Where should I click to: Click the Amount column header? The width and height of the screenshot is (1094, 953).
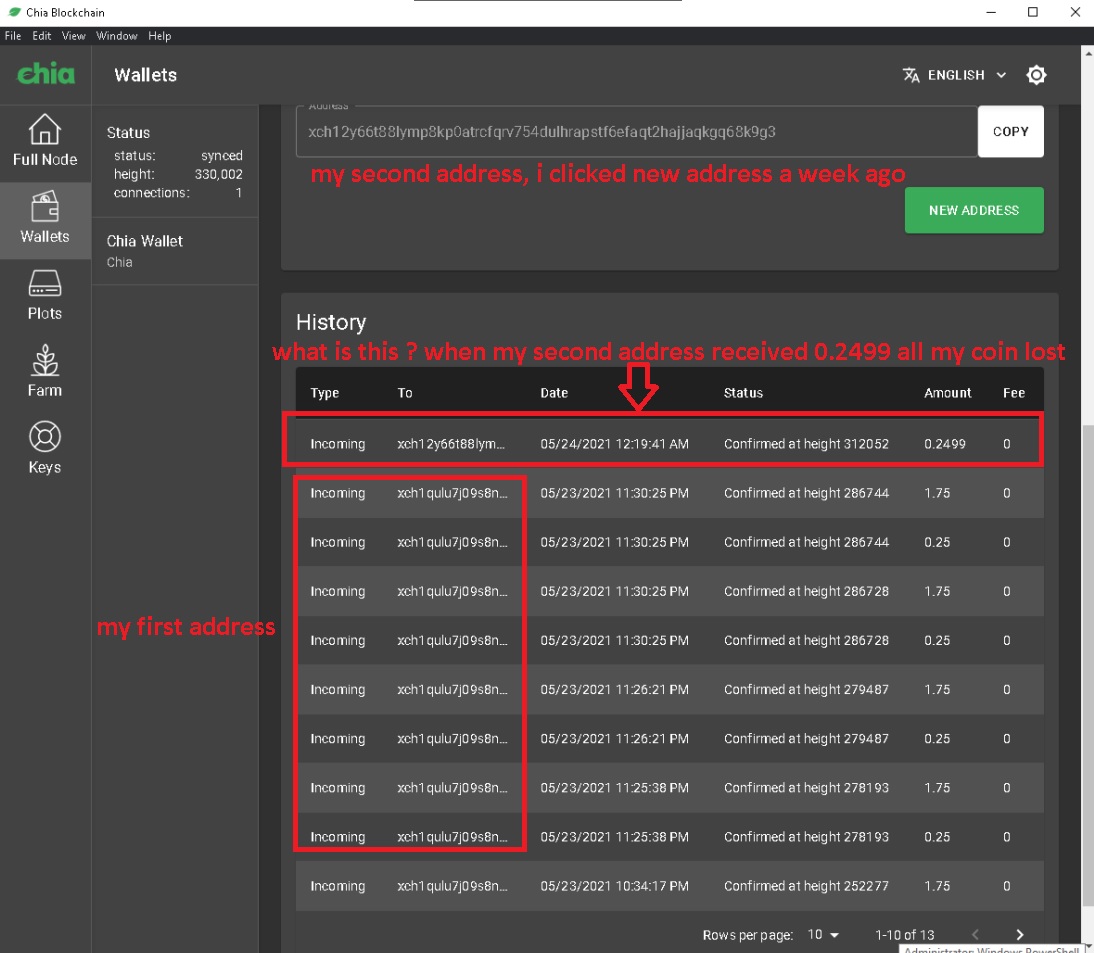(947, 393)
